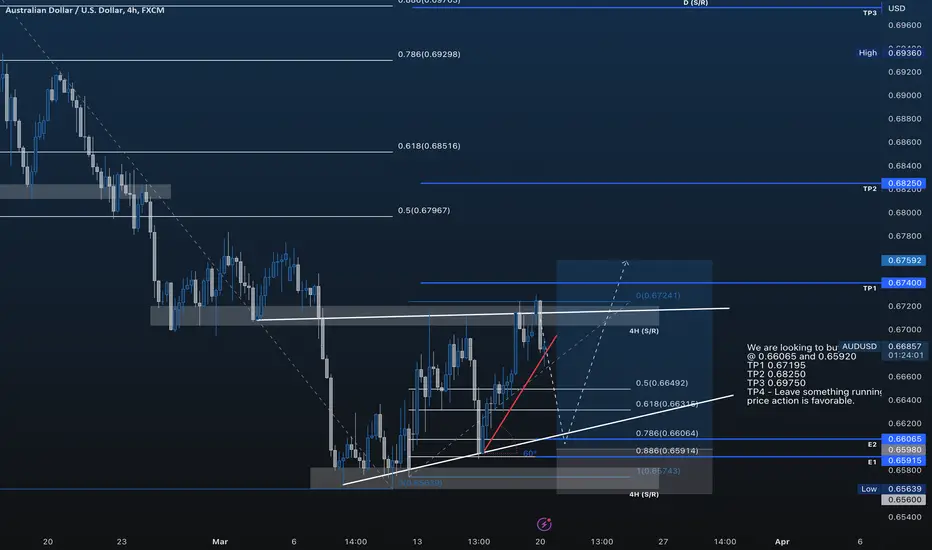
Task: Click the 0.67400 TP1 price tag
Action: 903,283
